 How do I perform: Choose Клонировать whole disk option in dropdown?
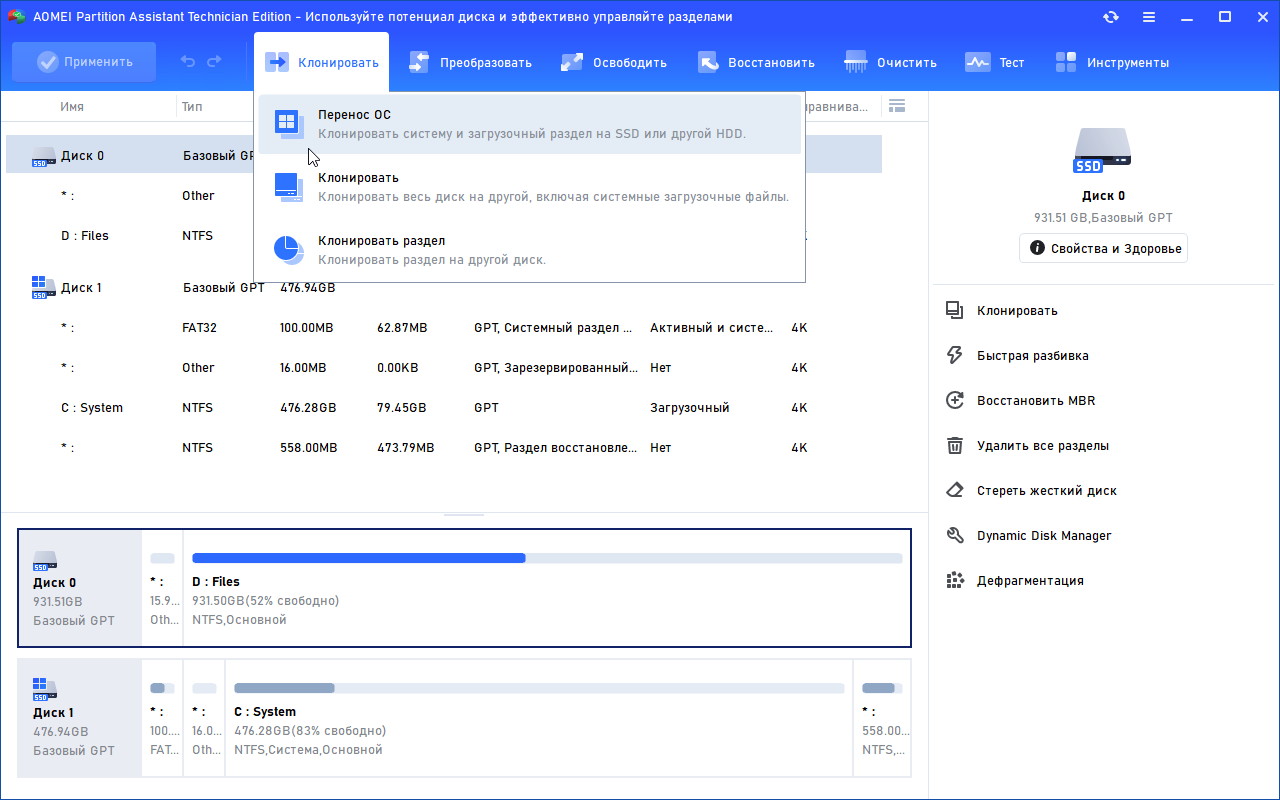(529, 187)
